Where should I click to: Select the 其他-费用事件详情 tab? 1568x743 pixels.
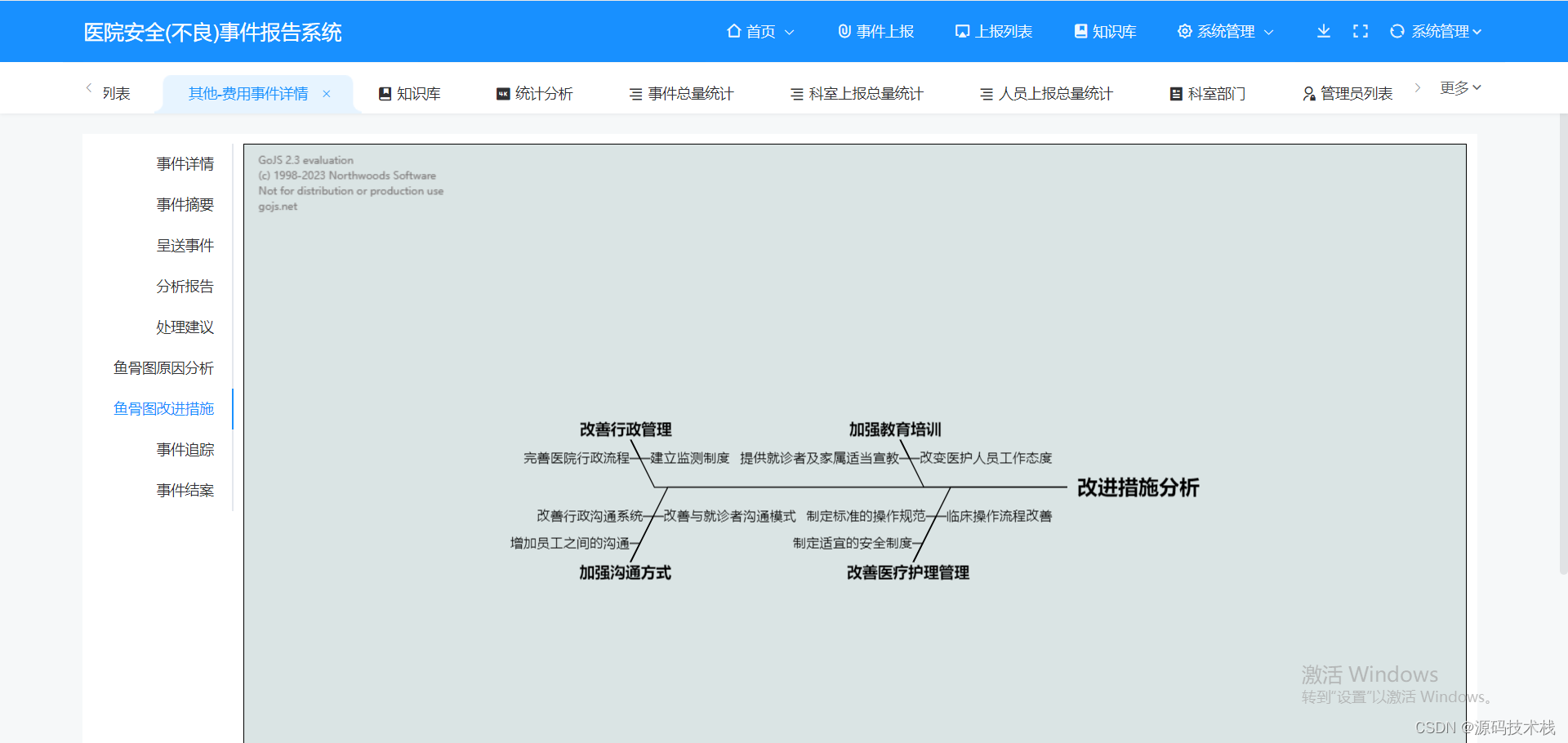(248, 94)
